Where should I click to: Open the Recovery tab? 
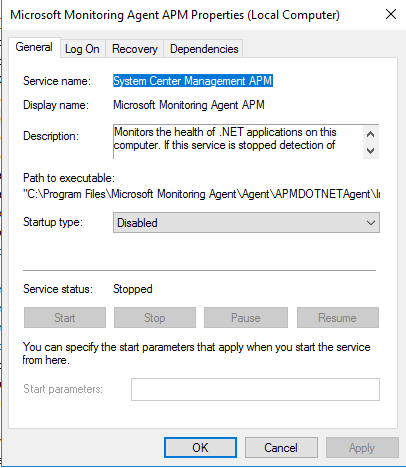(135, 49)
